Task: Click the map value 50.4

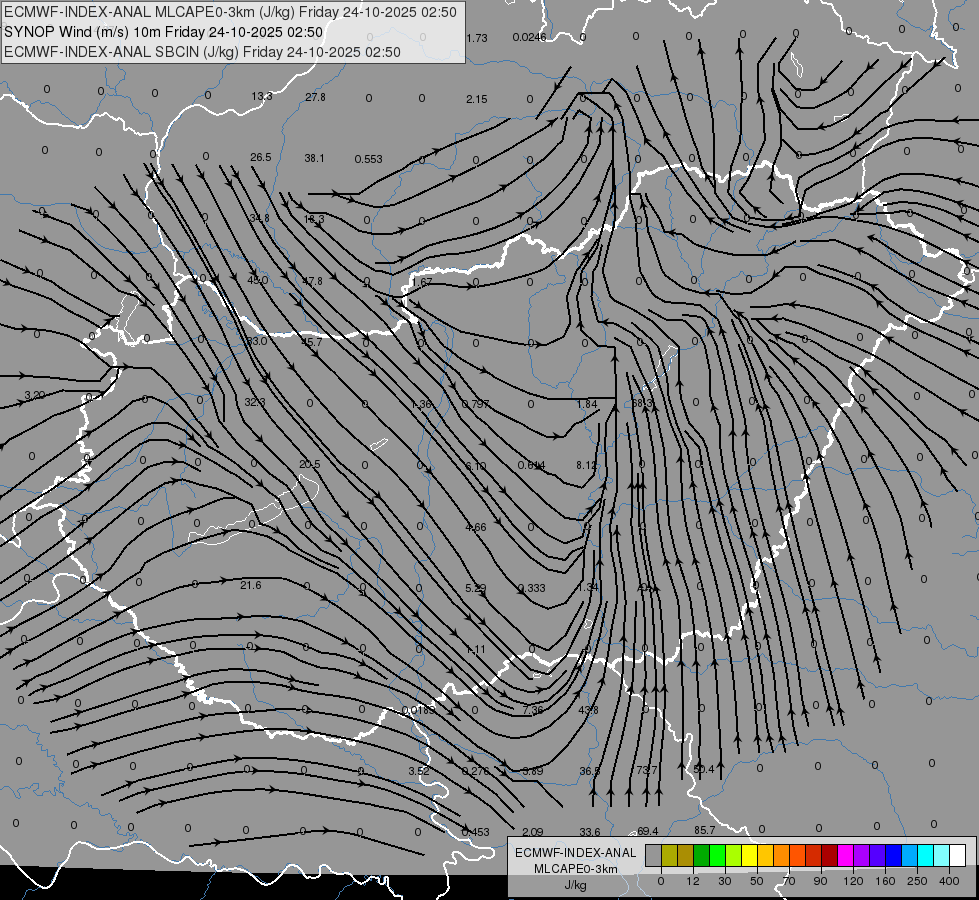Action: click(704, 769)
